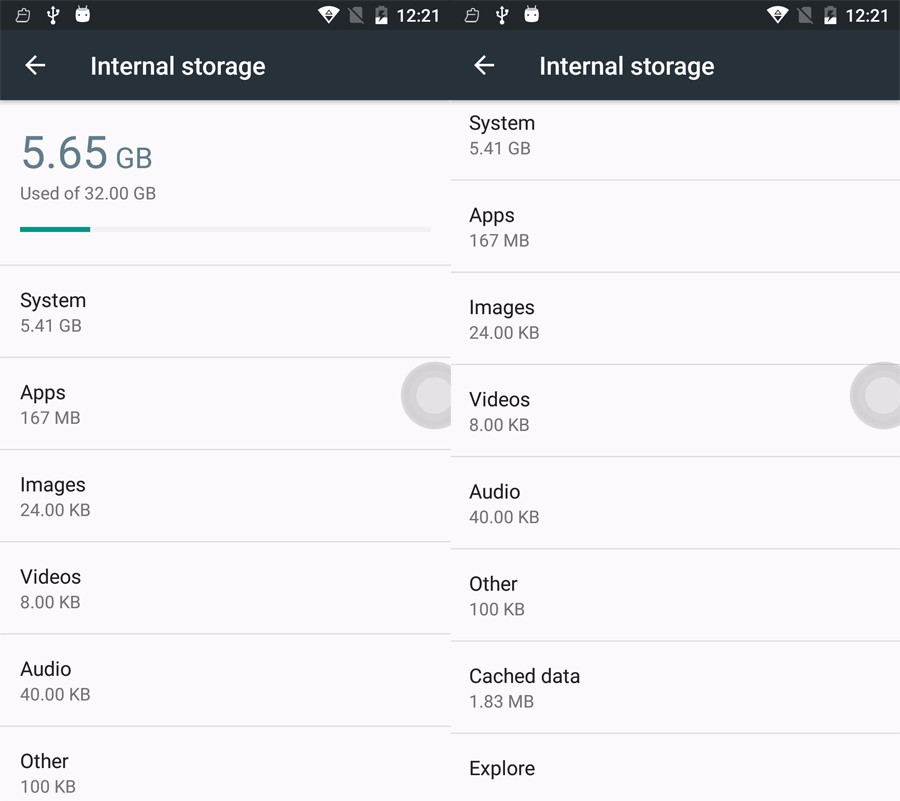Tap the USB icon in the left status bar

(x=53, y=15)
